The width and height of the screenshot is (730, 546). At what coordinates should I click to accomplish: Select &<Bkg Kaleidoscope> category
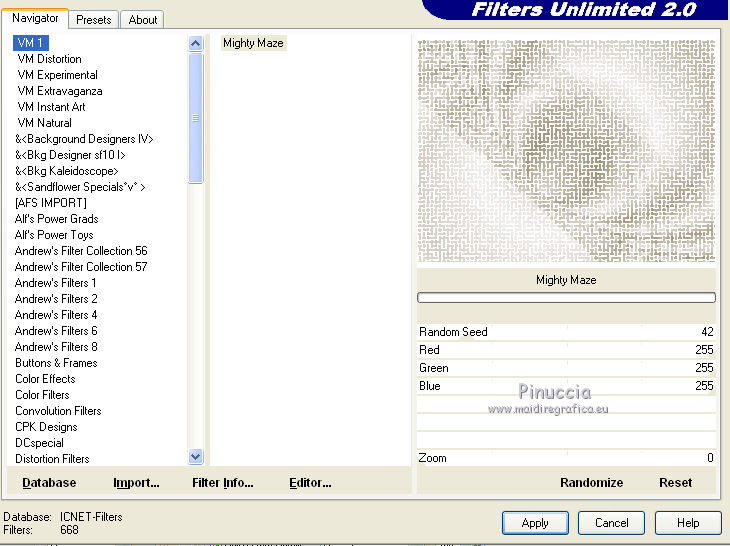click(x=67, y=171)
